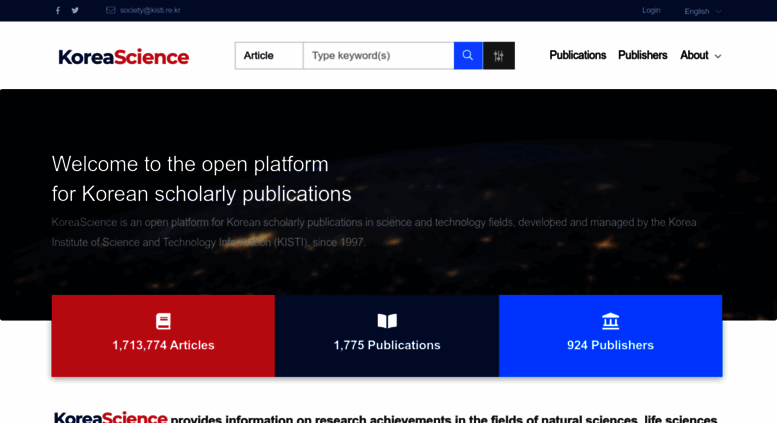The image size is (777, 423).
Task: Click the society@kisti.re.kr email link
Action: [x=150, y=10]
